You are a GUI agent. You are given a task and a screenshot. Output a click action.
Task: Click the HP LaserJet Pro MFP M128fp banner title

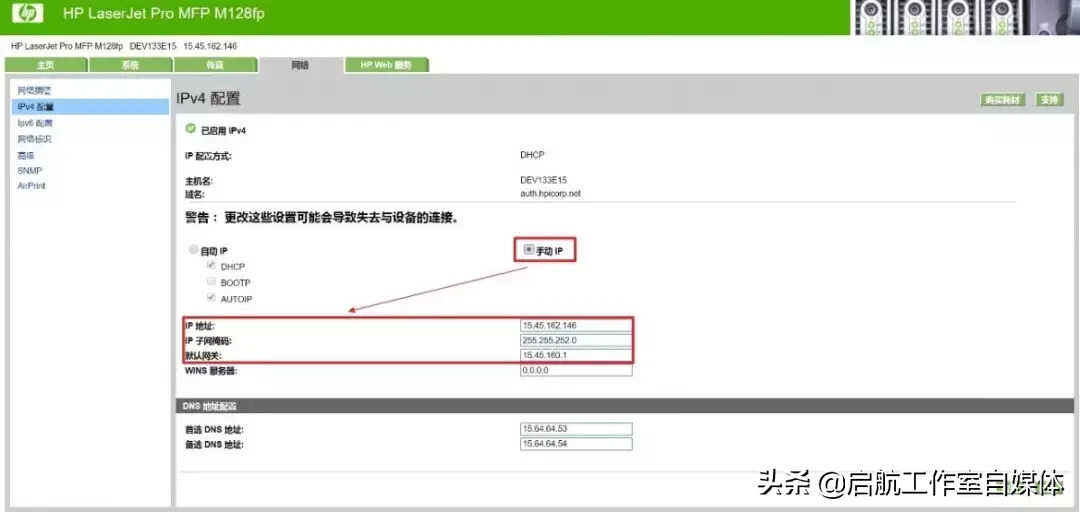[163, 13]
